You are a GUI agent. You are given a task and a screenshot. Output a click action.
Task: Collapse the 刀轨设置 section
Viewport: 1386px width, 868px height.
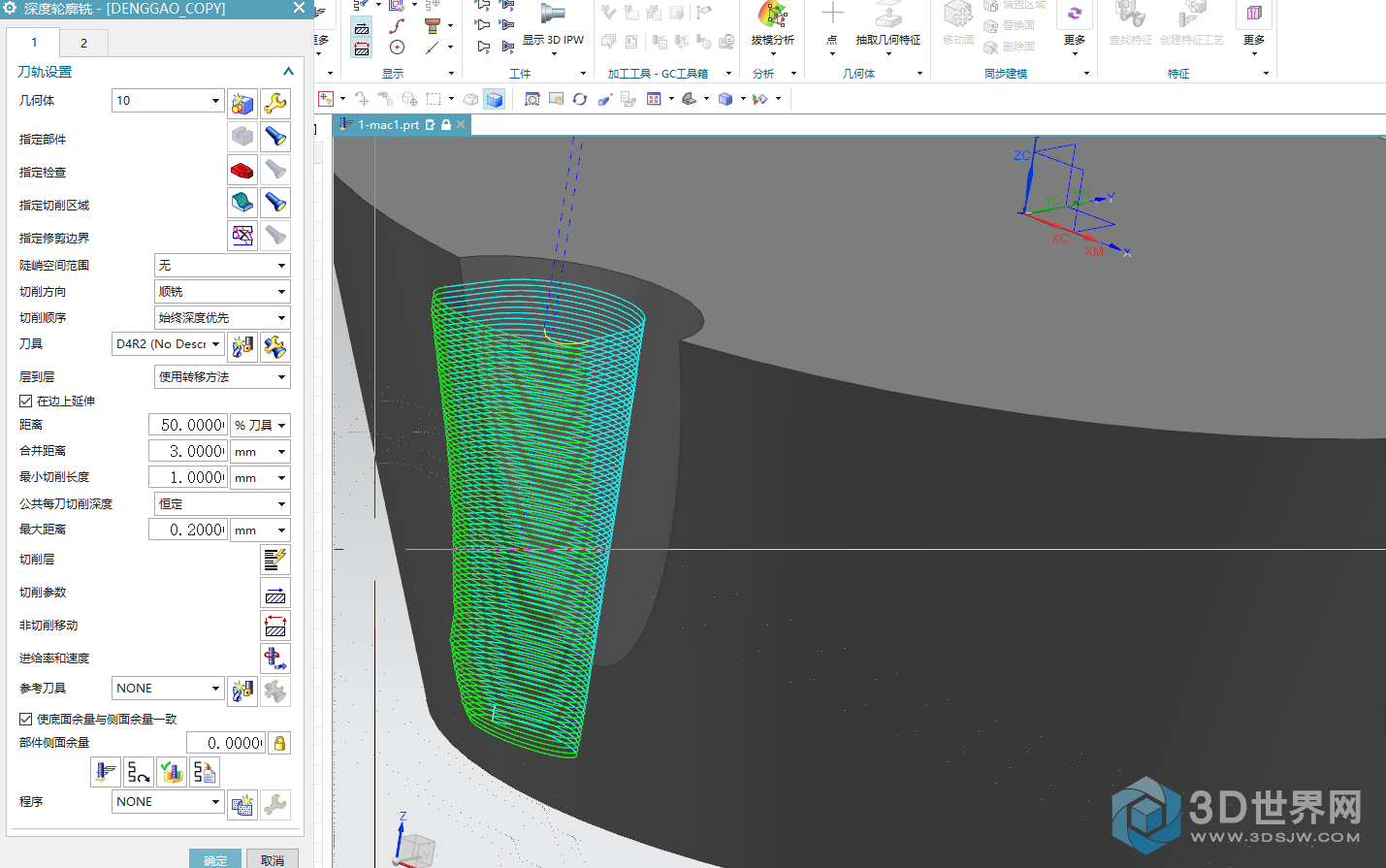(288, 71)
